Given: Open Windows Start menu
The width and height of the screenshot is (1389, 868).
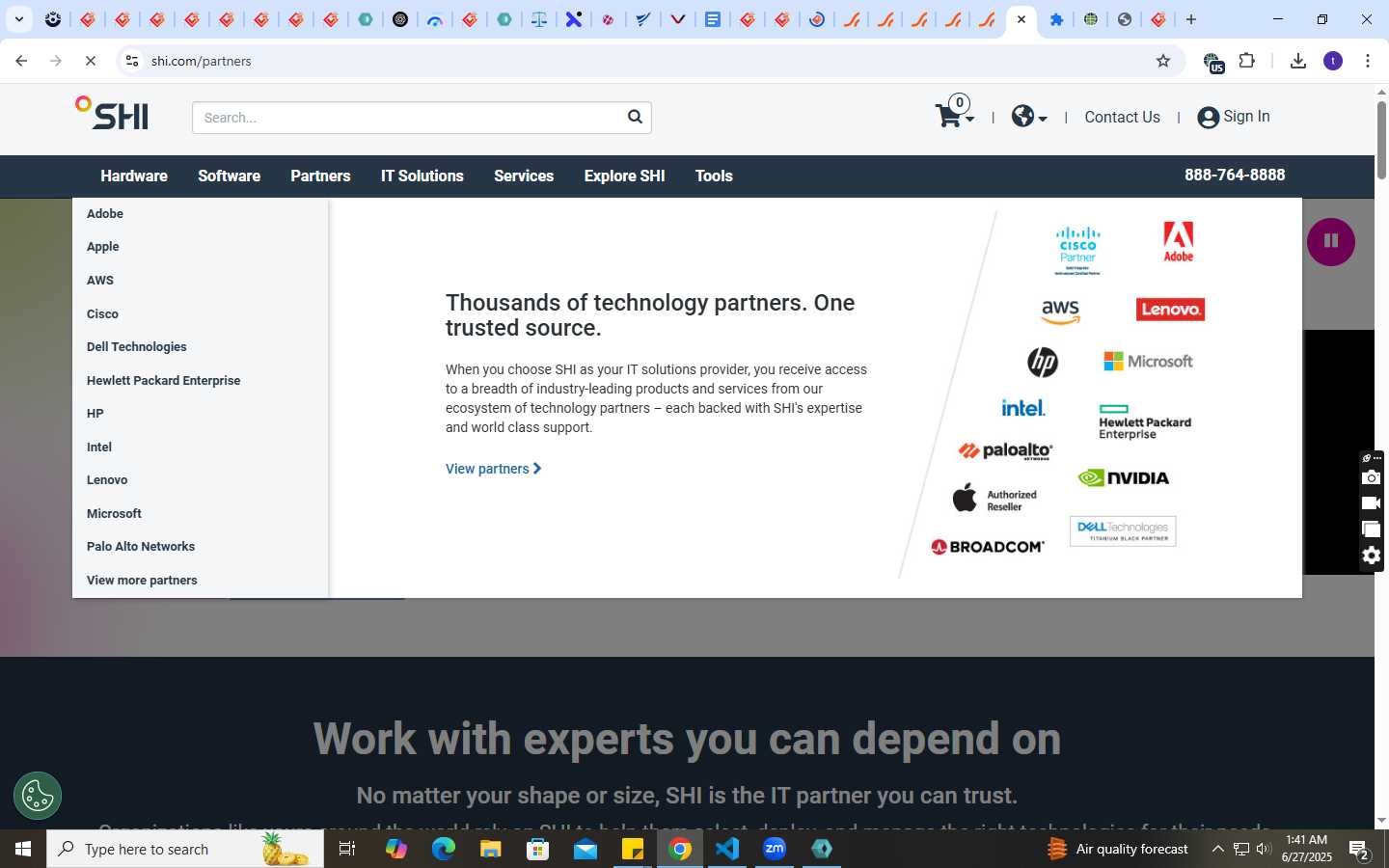Looking at the screenshot, I should tap(23, 849).
